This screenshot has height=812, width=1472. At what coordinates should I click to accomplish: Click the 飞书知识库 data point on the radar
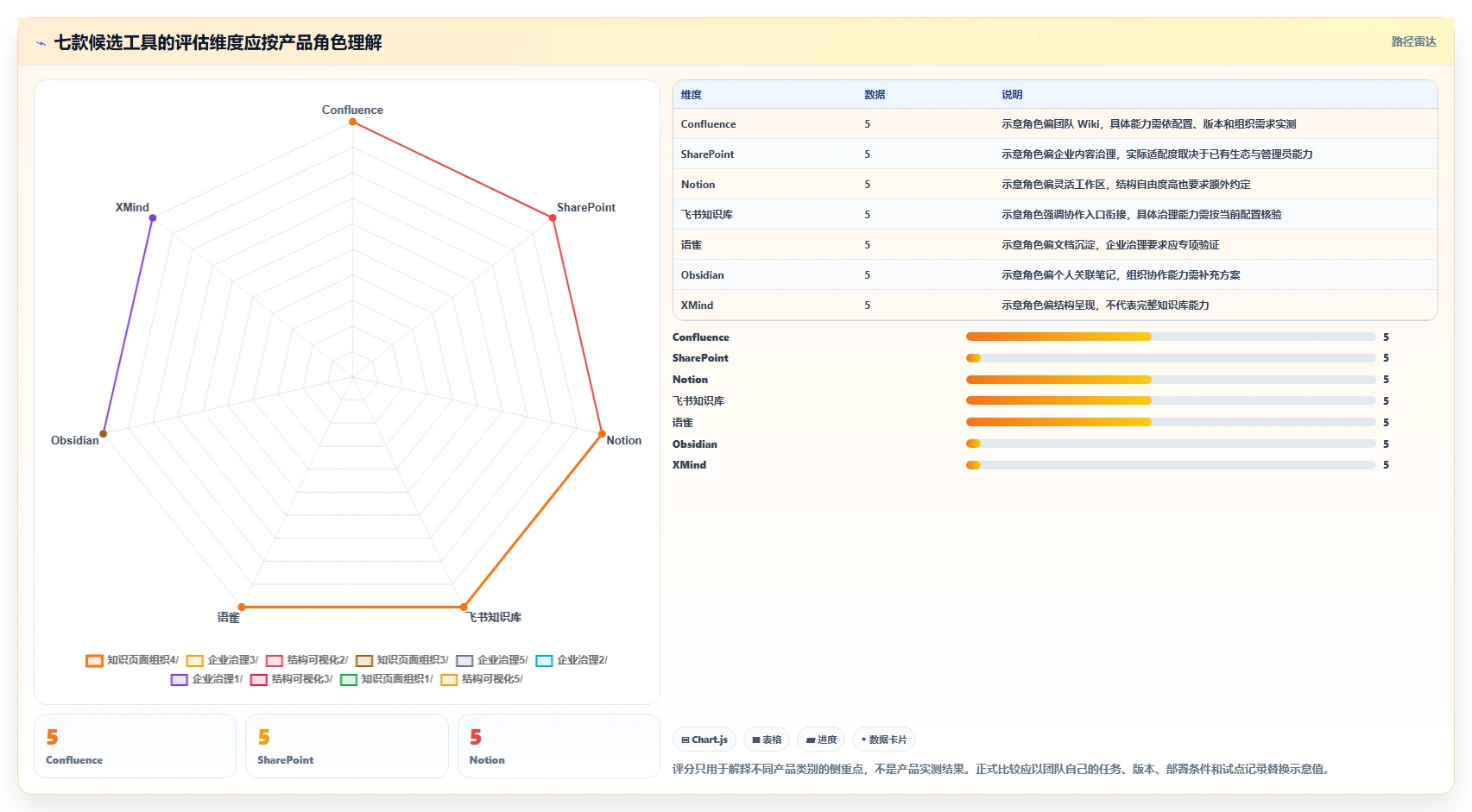click(464, 607)
